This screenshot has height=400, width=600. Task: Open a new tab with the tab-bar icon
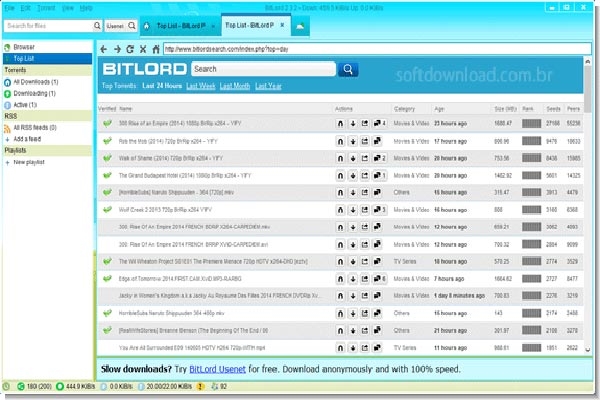(x=300, y=26)
